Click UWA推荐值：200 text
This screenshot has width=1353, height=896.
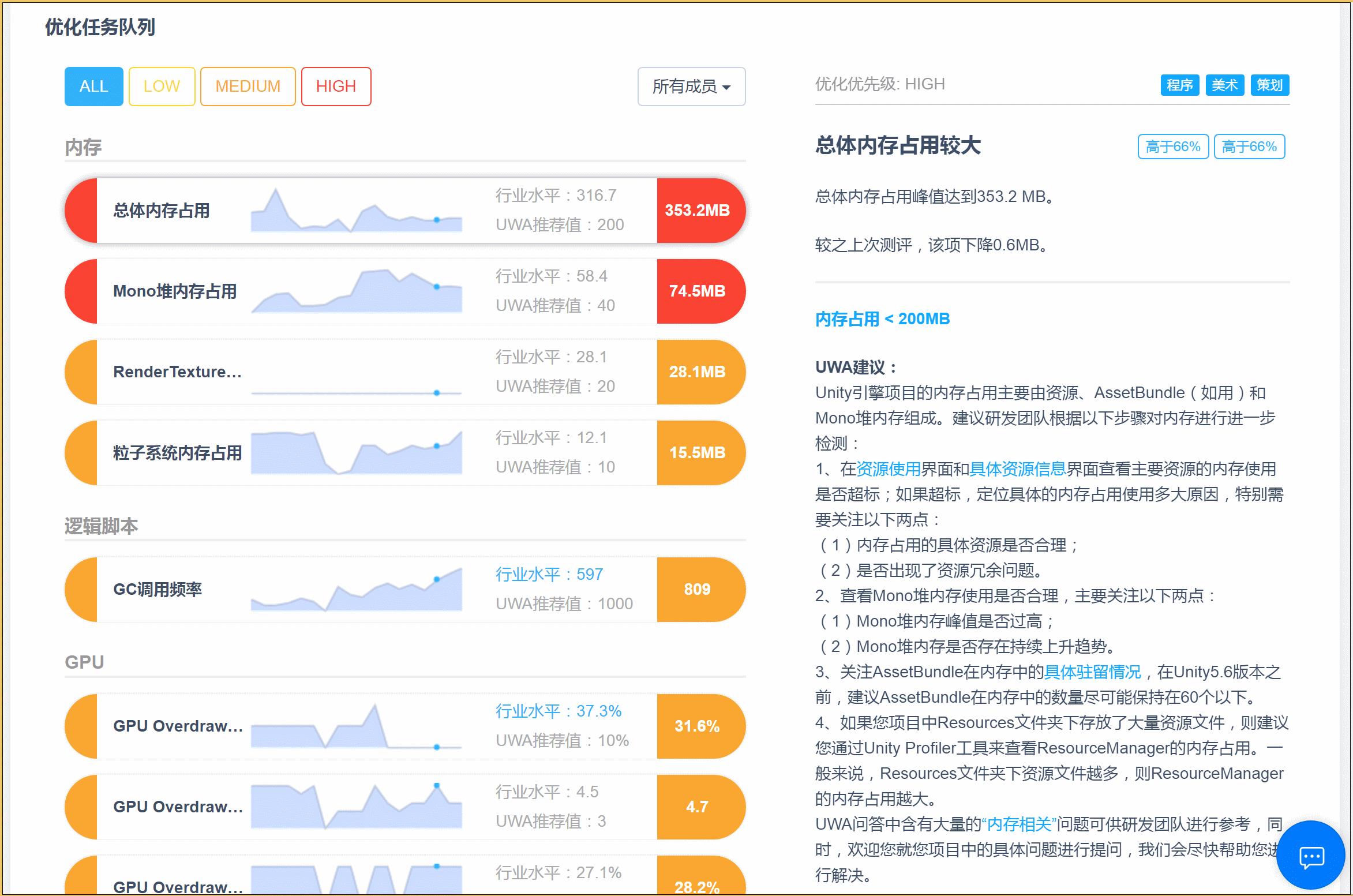(560, 225)
